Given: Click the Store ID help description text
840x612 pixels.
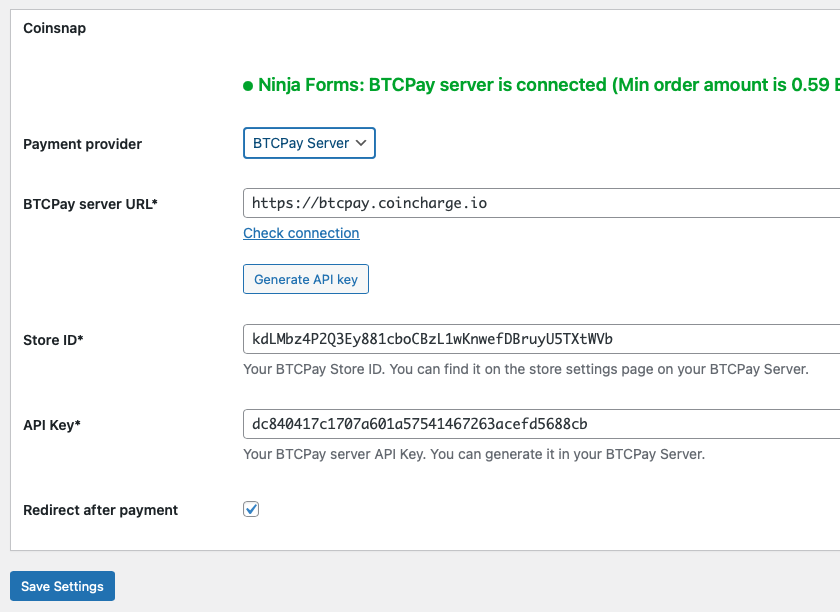Looking at the screenshot, I should (525, 369).
